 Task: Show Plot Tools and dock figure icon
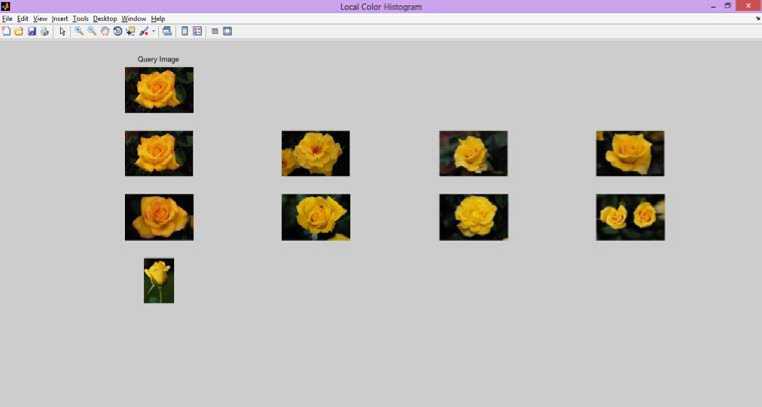[227, 31]
